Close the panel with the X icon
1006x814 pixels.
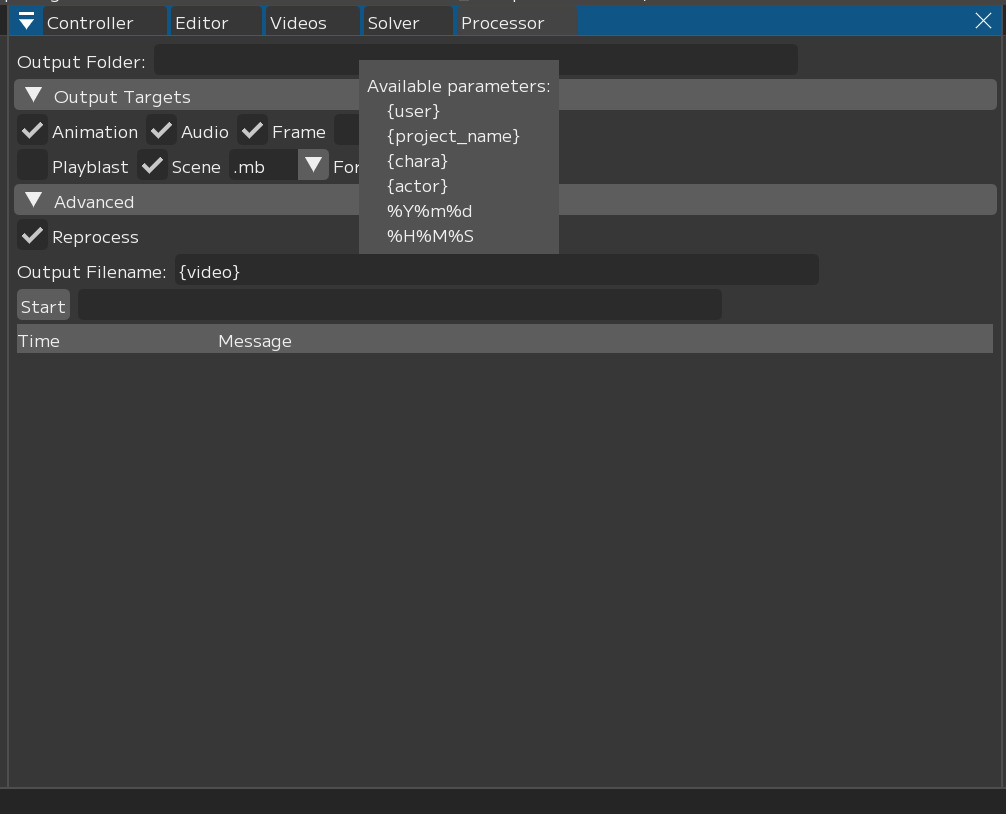pyautogui.click(x=982, y=21)
